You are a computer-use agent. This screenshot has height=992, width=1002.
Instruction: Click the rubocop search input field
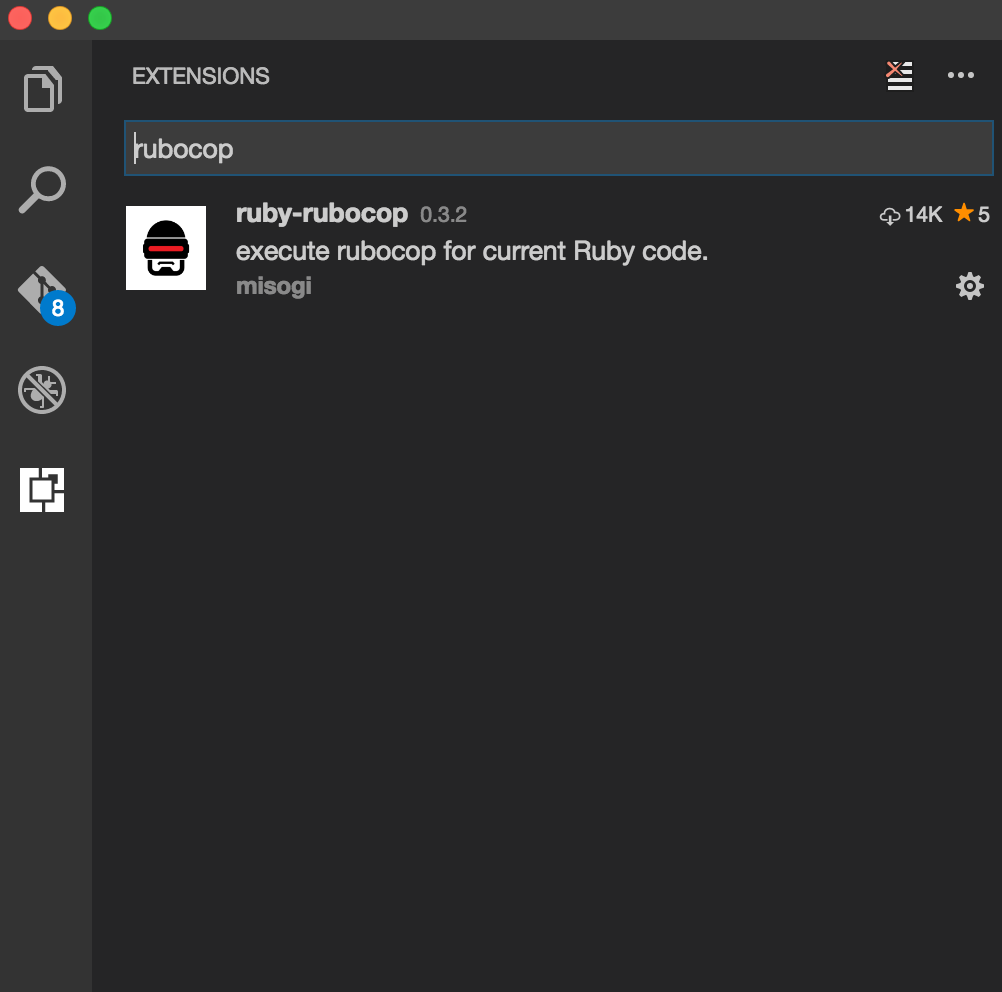tap(559, 148)
